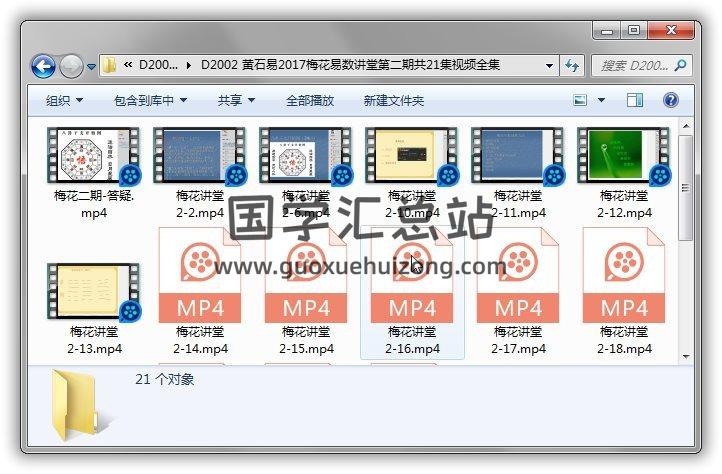The height and width of the screenshot is (474, 722).
Task: Toggle the preview pane icon
Action: pos(635,100)
